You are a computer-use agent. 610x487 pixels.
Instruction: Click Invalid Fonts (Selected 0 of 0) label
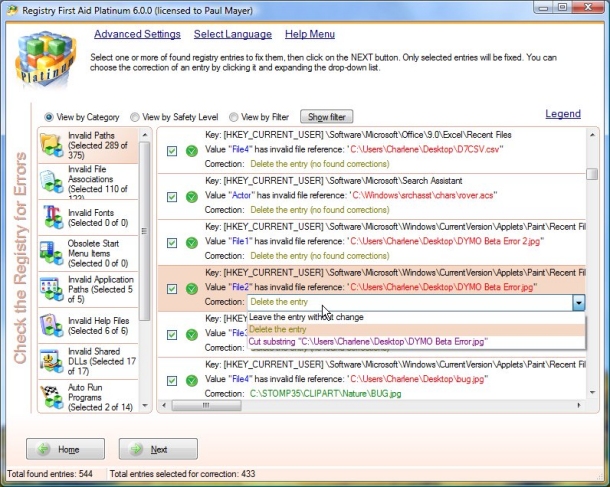(x=98, y=217)
